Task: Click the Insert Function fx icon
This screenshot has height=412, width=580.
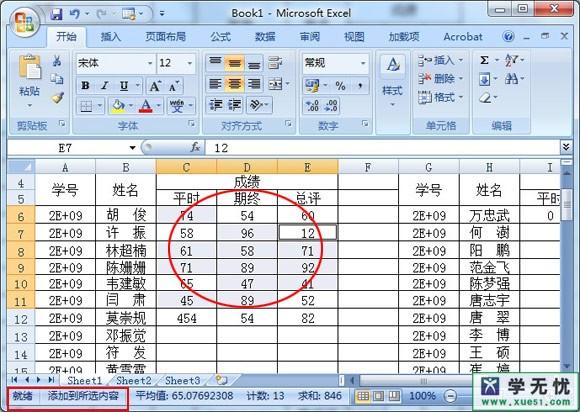Action: (x=195, y=148)
